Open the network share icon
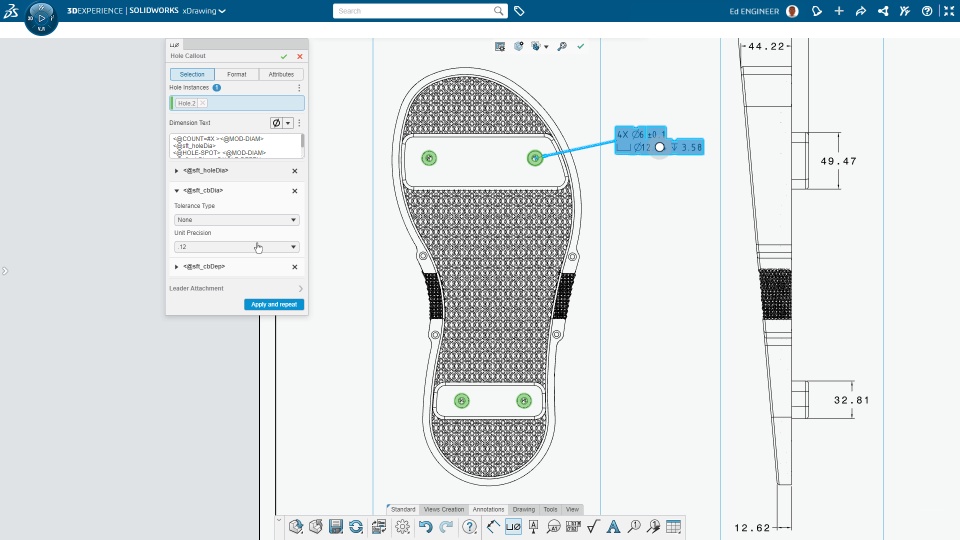This screenshot has width=960, height=540. (x=883, y=11)
